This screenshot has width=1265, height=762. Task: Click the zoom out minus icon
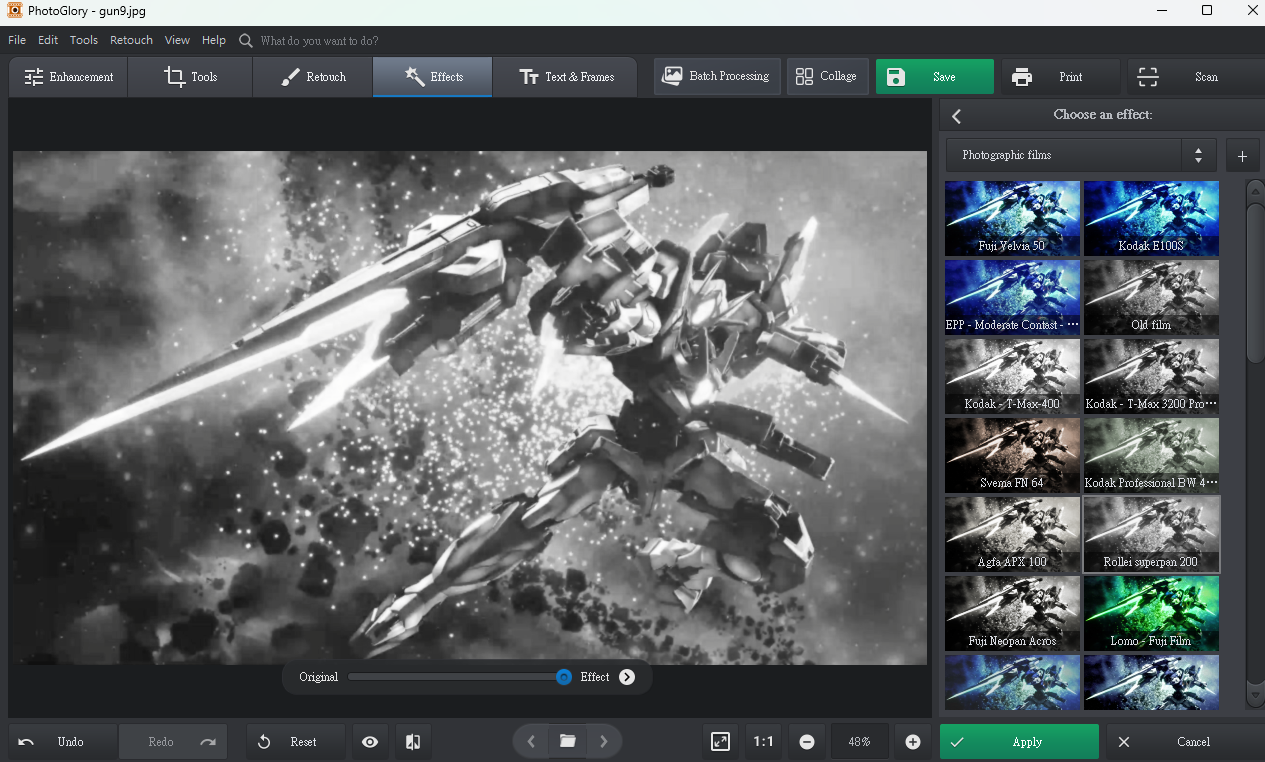click(807, 742)
